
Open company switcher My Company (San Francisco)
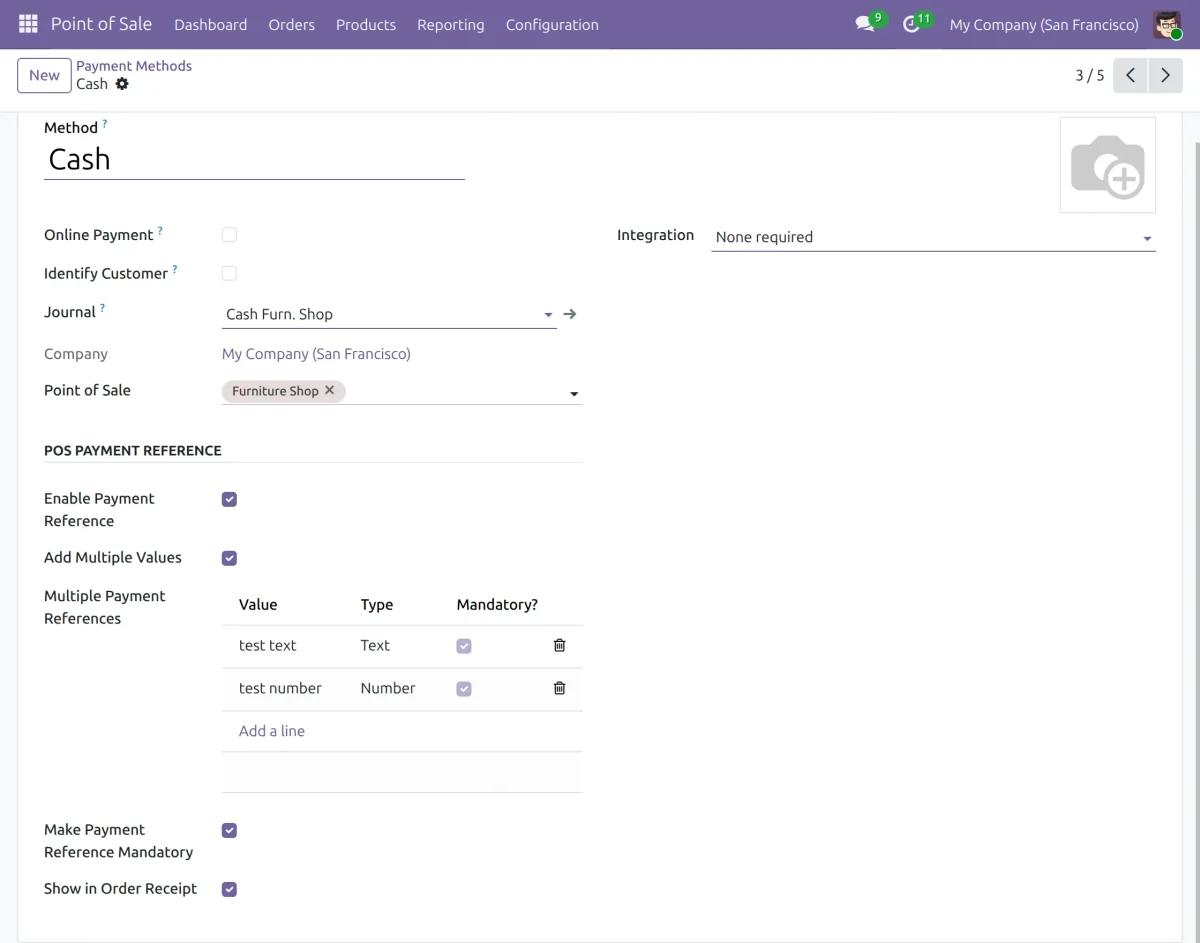click(1044, 24)
